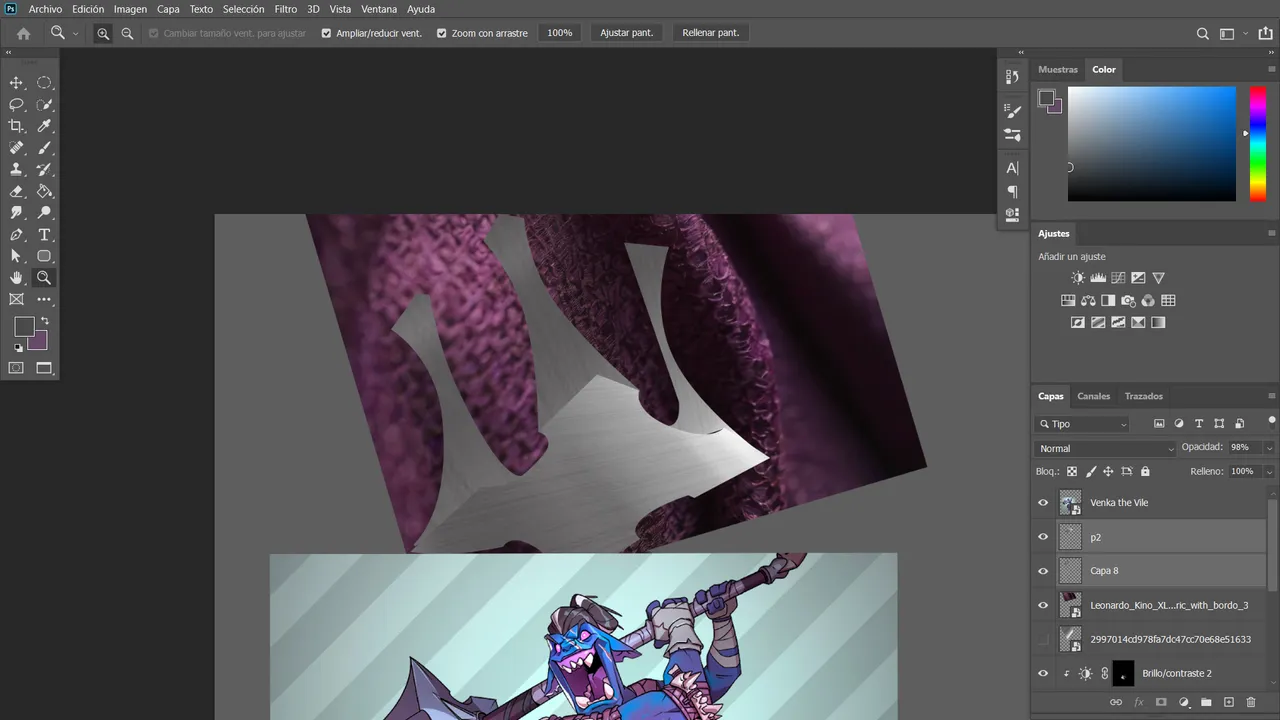Image resolution: width=1280 pixels, height=720 pixels.
Task: Add a Levels adjustment
Action: (x=1098, y=278)
